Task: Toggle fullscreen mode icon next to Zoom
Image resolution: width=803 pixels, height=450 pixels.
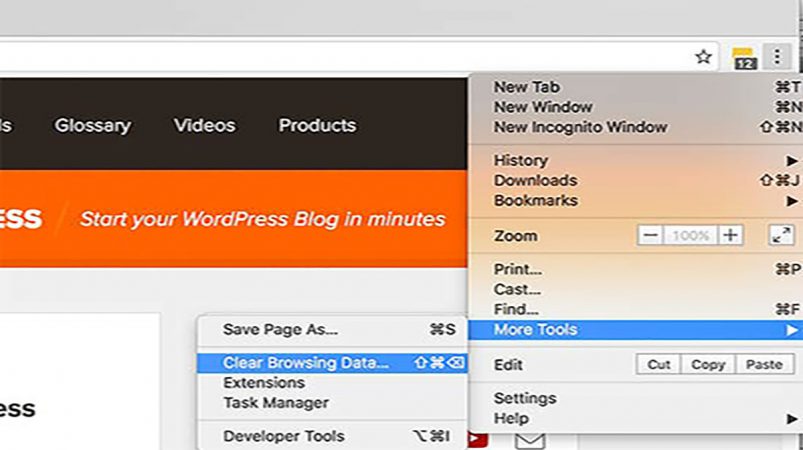Action: (781, 235)
